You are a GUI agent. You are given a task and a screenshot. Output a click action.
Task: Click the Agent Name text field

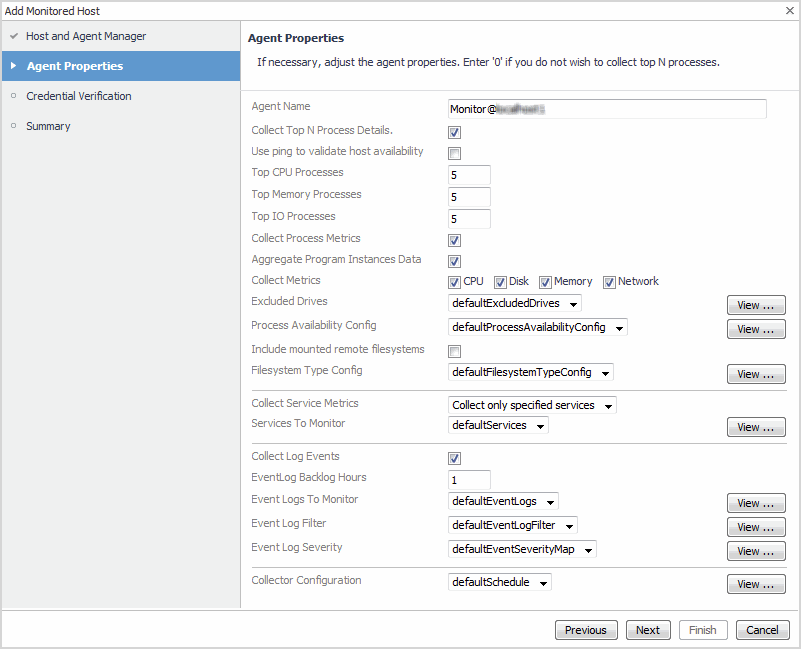[x=607, y=109]
